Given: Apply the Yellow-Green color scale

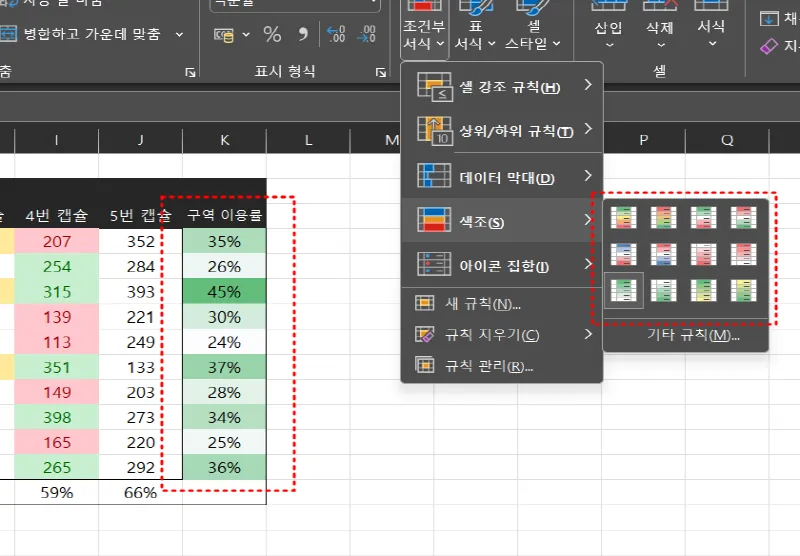Looking at the screenshot, I should coord(743,291).
